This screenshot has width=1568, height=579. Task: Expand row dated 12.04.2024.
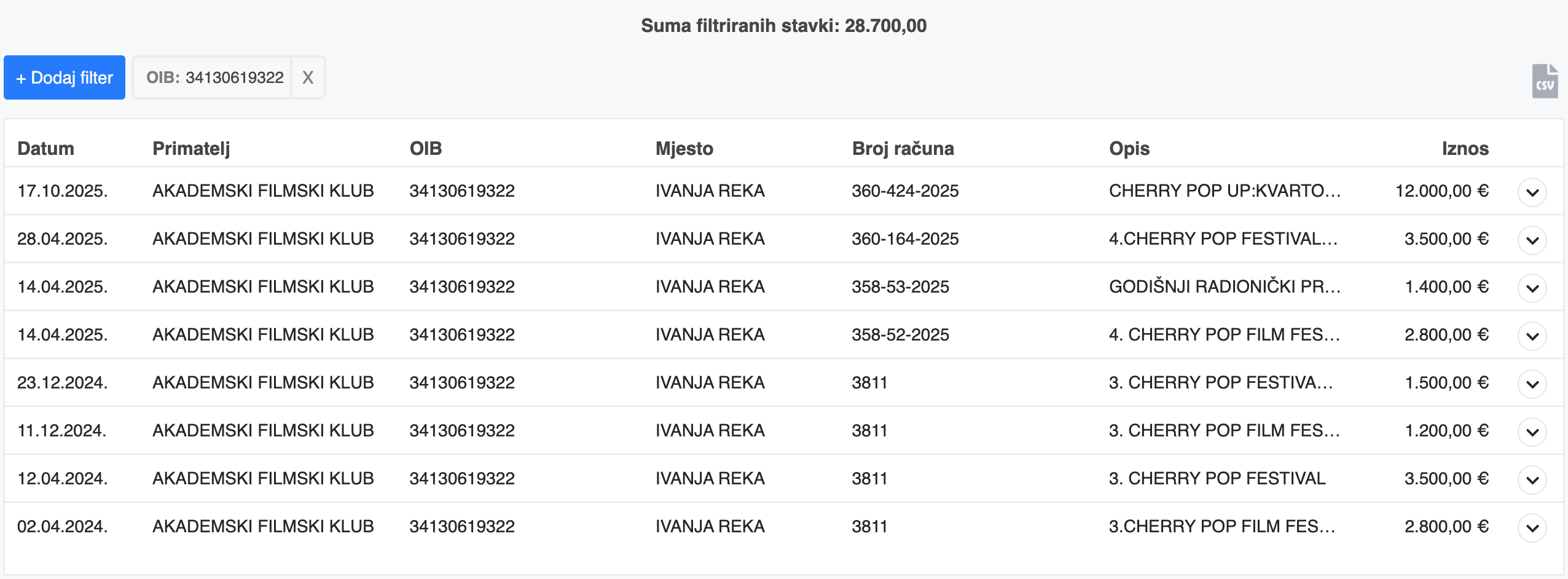(1532, 480)
